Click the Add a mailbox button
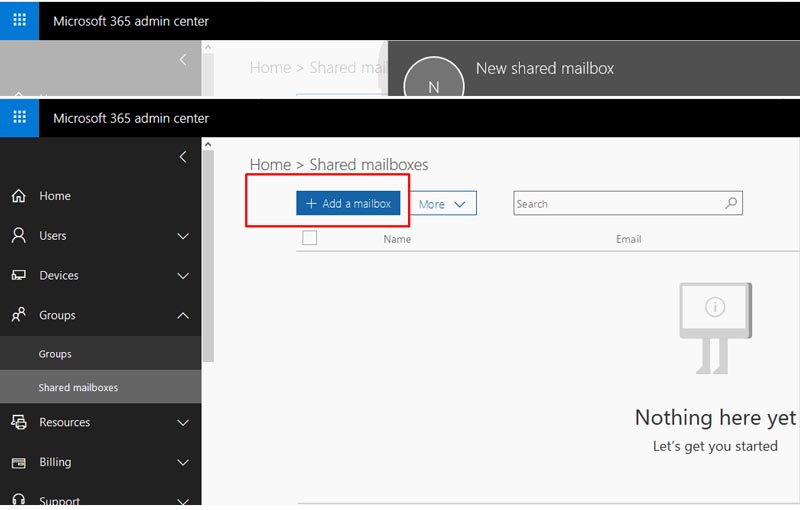Screen dimensions: 800x510 tap(348, 203)
